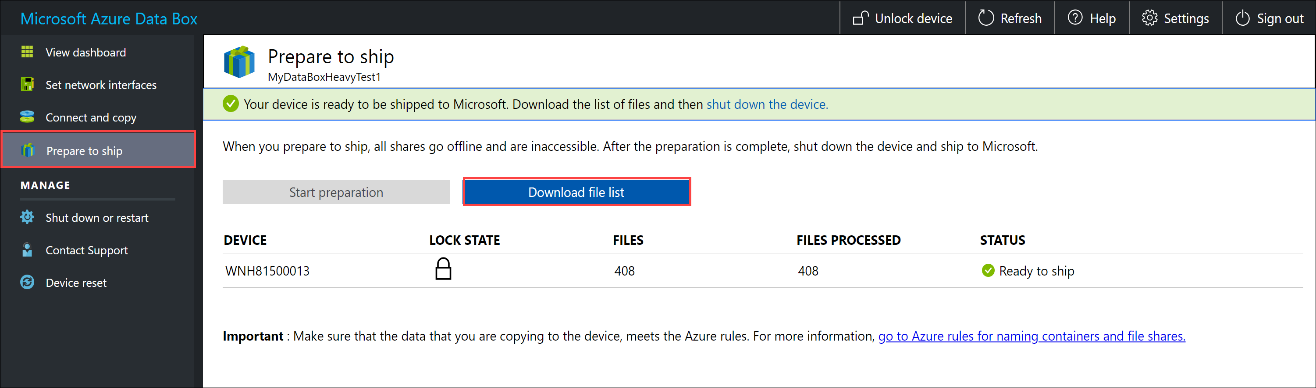Click the Unlock device padlock icon
Screen dimensions: 1316x388
(860, 18)
